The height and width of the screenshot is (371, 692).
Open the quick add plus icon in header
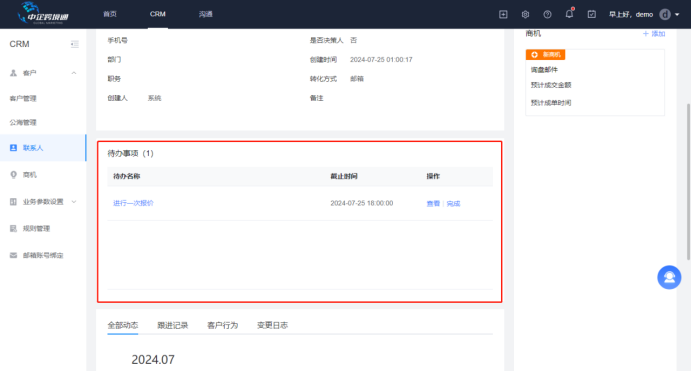coord(503,15)
